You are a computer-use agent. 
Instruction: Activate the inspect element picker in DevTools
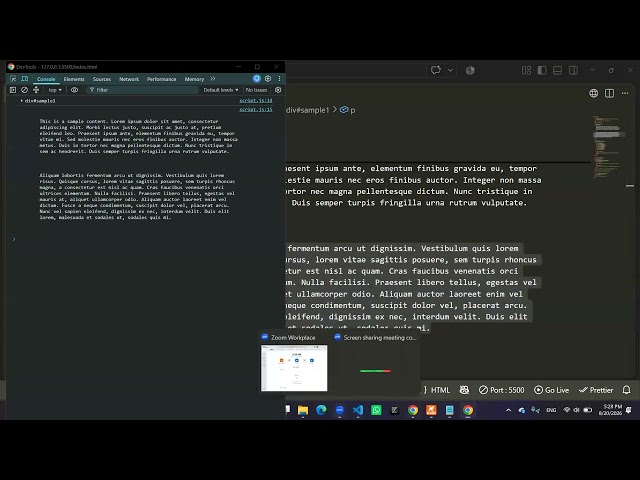[13, 79]
